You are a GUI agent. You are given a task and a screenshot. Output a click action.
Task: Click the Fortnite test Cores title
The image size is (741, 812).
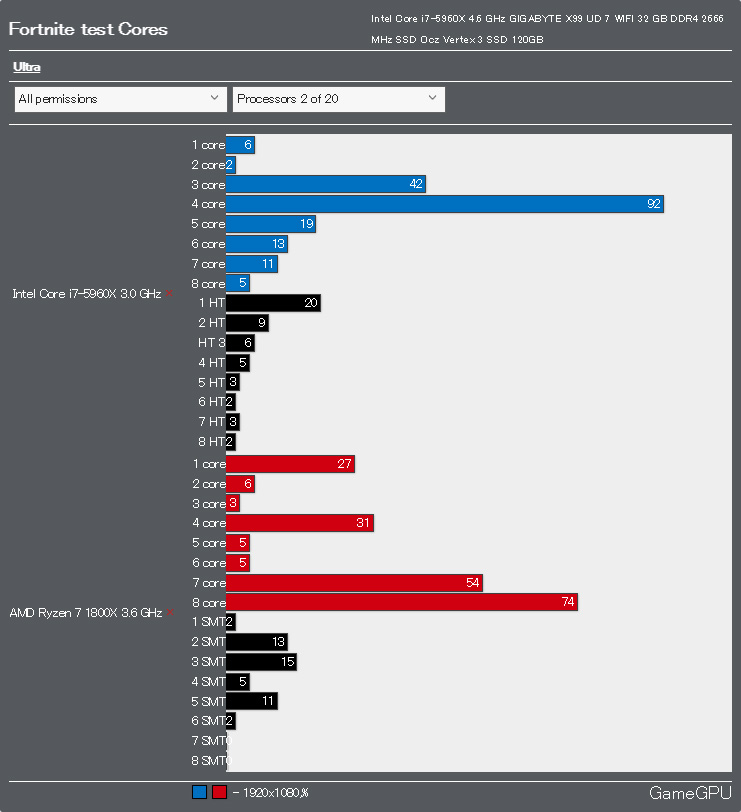(x=88, y=29)
